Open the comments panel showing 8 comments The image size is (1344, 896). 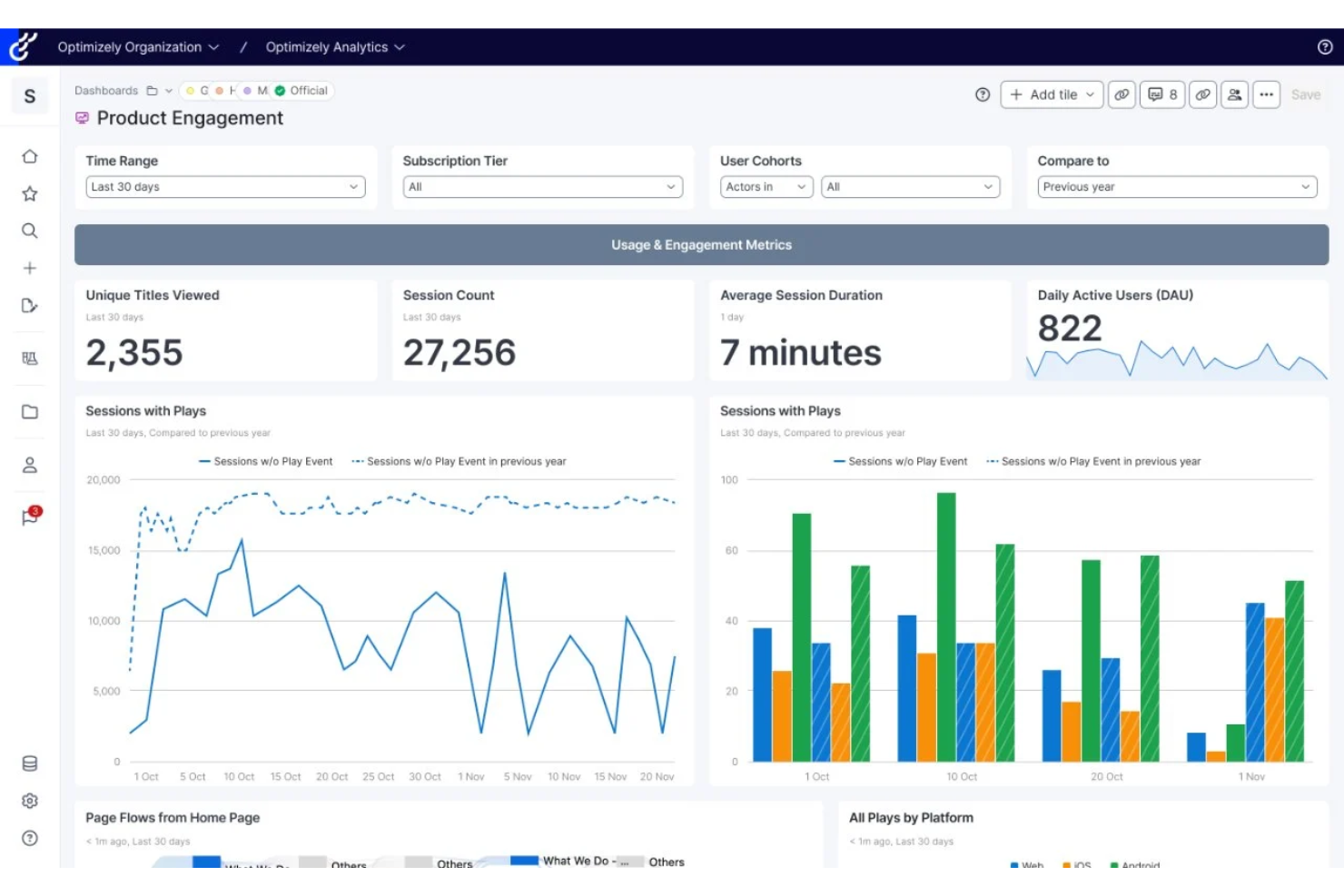tap(1162, 94)
